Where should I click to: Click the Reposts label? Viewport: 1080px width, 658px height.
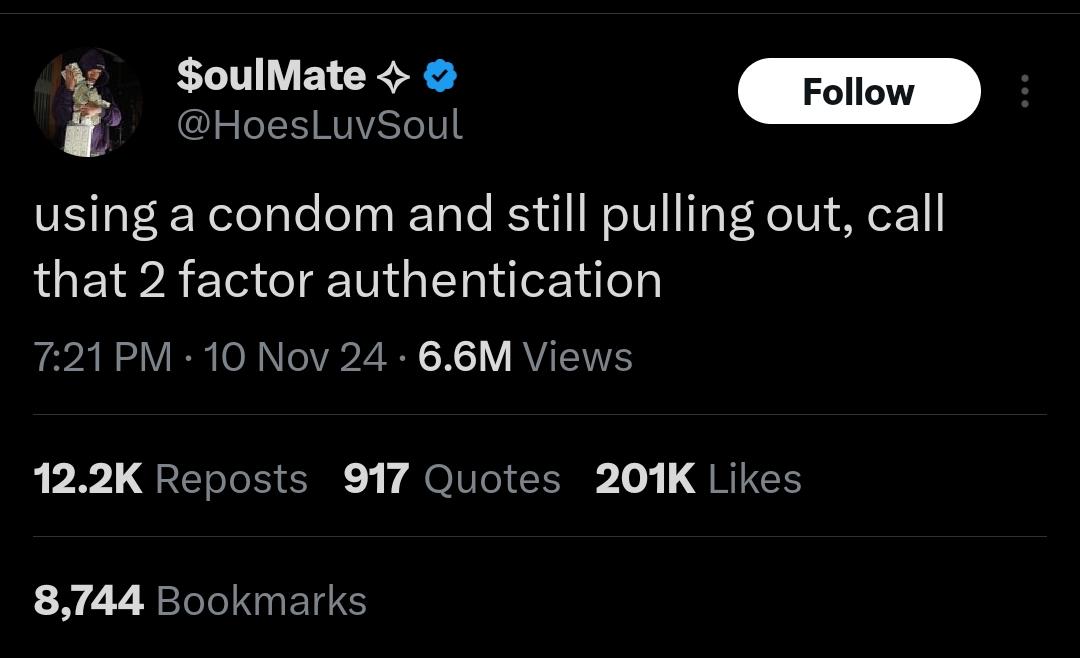tap(231, 479)
